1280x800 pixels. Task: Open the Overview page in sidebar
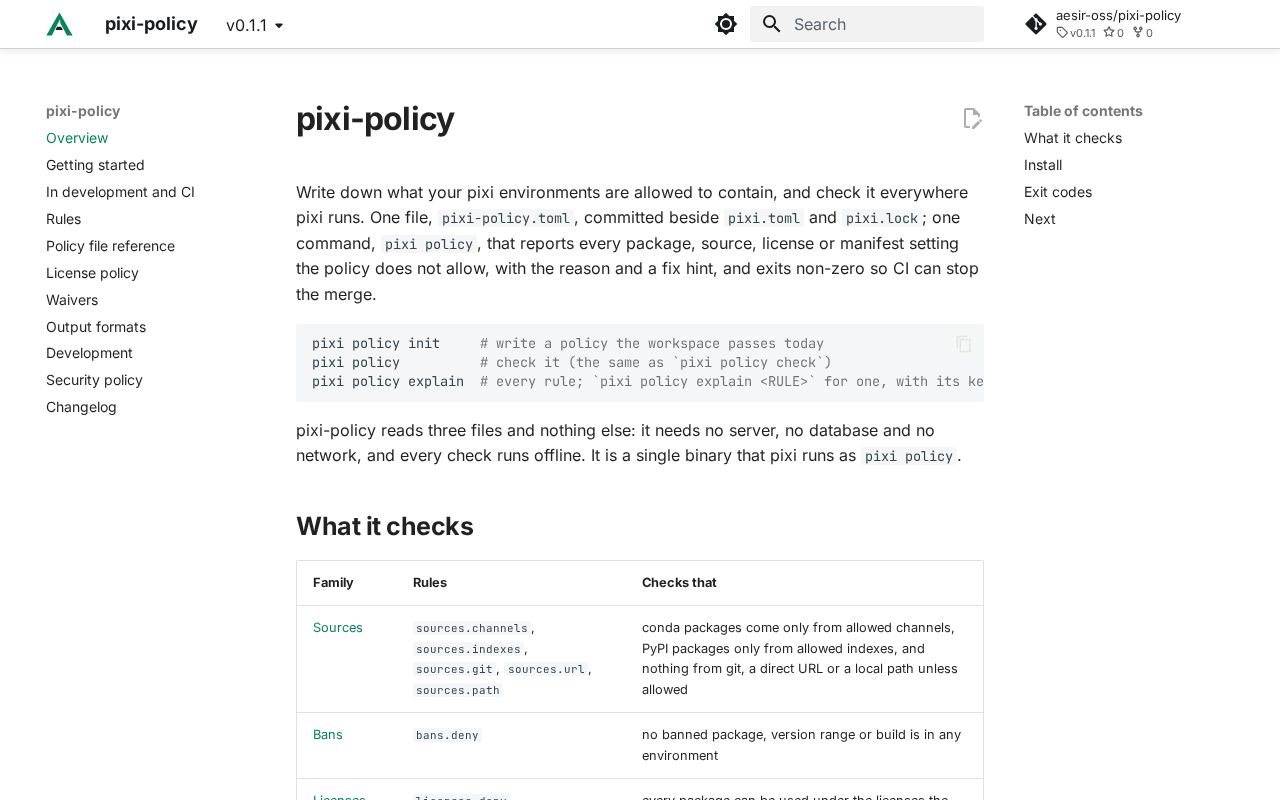pos(77,138)
